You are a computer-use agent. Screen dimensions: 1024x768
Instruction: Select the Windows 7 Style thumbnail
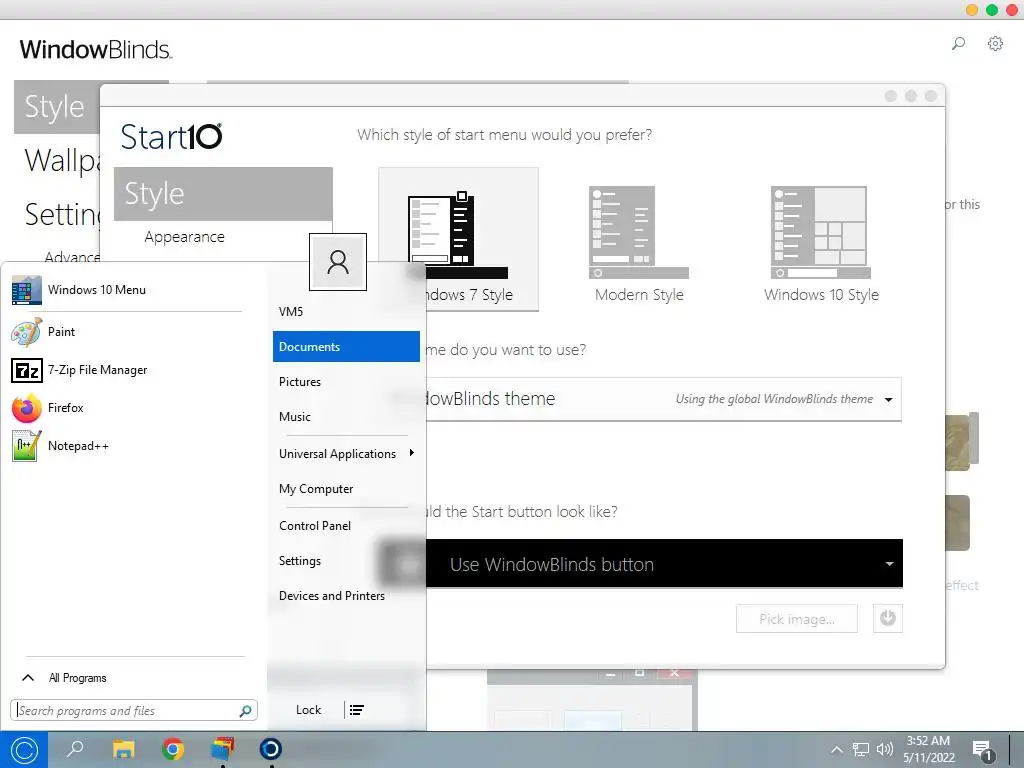[x=458, y=239]
